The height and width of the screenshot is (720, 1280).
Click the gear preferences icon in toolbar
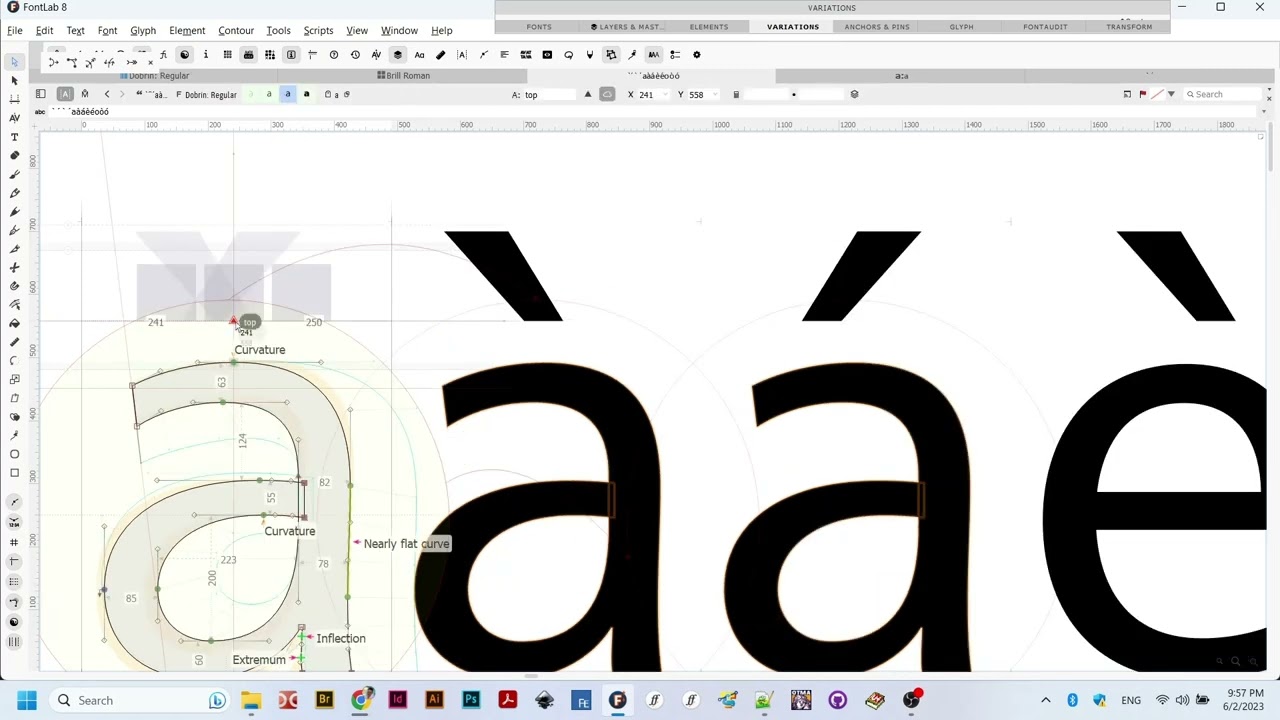[x=697, y=55]
